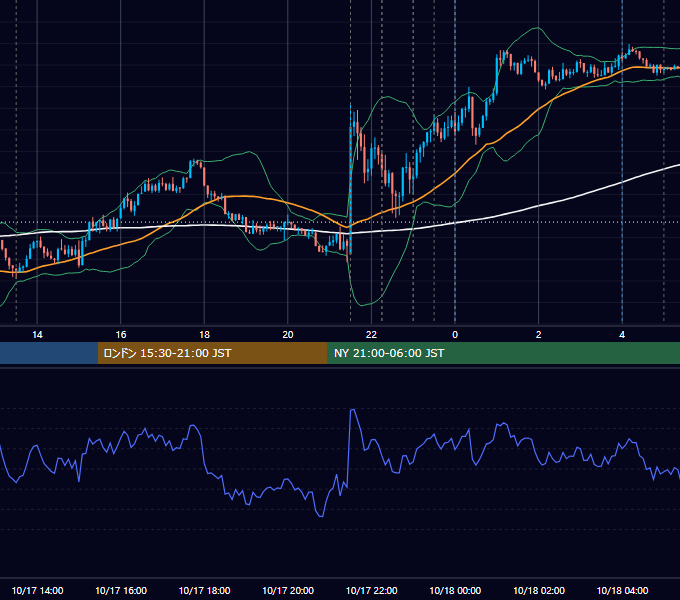
Task: Click the NY 21:00-06:00 JST session band
Action: (503, 353)
